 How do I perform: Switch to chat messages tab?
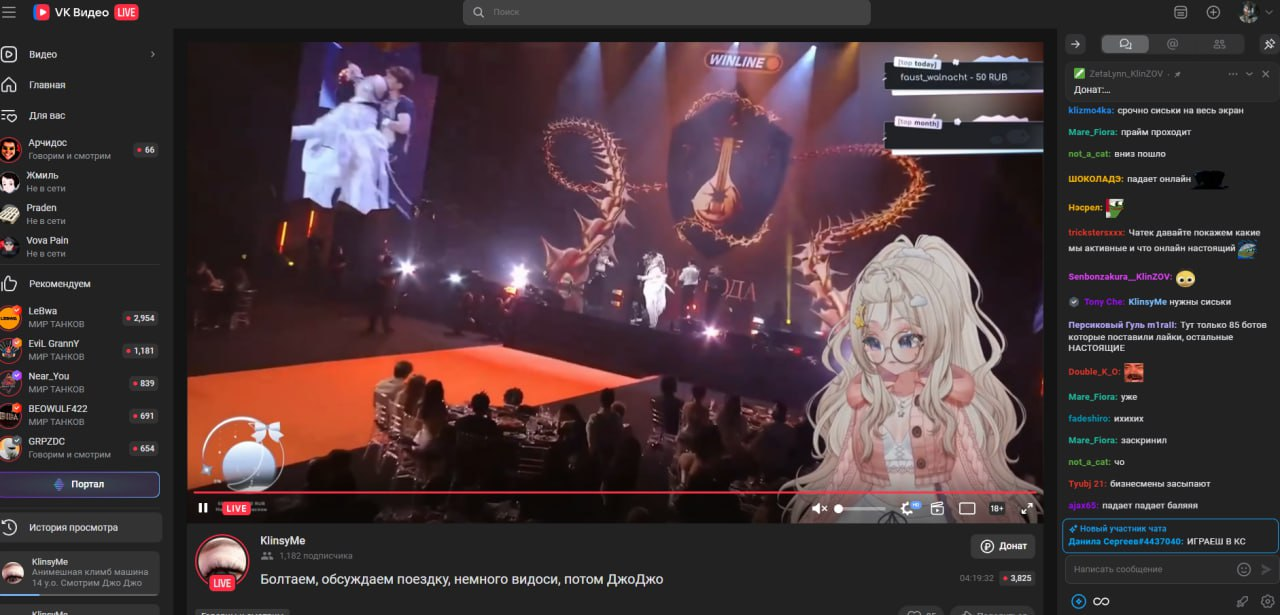pos(1125,44)
